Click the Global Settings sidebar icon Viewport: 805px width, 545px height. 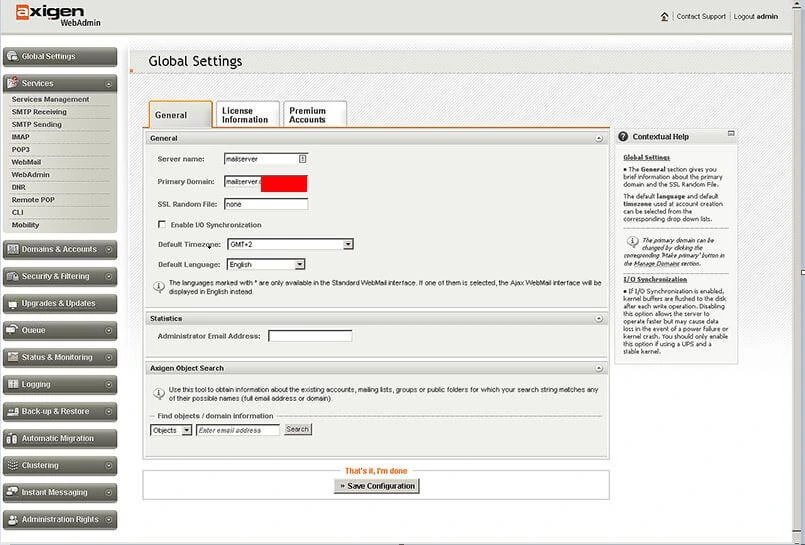[12, 56]
